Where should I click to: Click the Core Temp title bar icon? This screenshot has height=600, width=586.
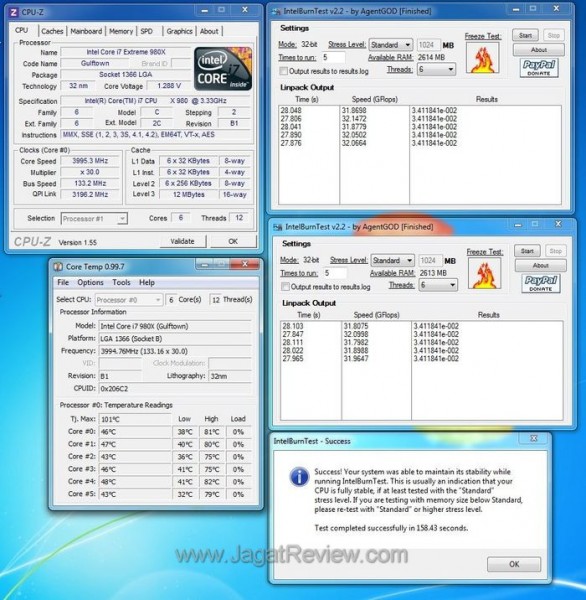pyautogui.click(x=58, y=266)
